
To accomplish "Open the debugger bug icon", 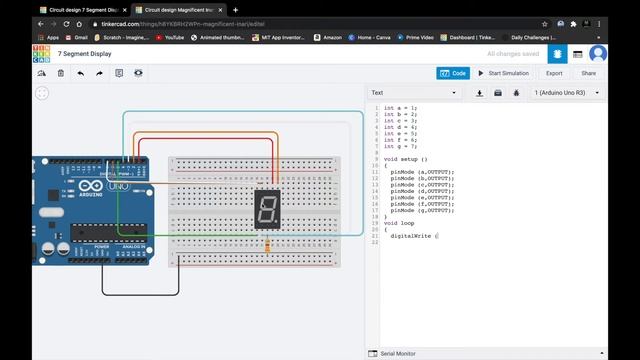I will [516, 93].
